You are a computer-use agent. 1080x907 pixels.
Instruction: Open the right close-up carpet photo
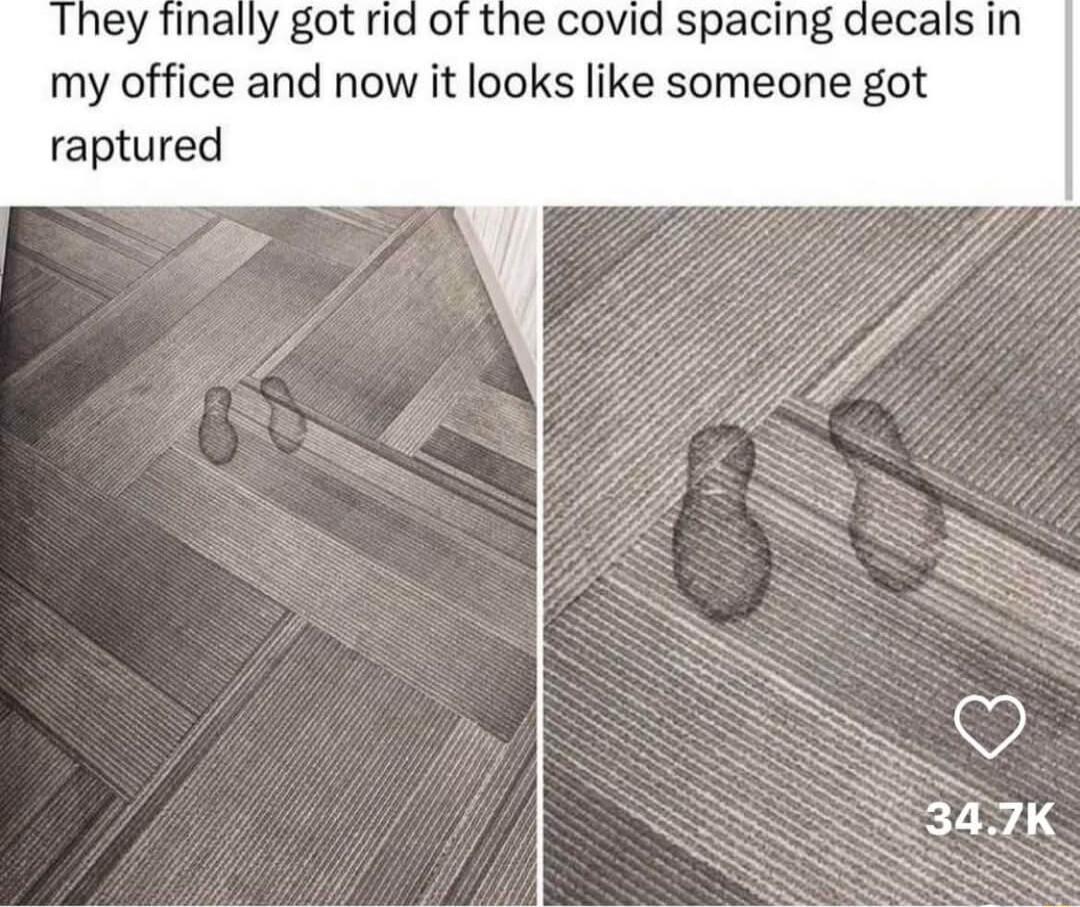click(x=811, y=556)
